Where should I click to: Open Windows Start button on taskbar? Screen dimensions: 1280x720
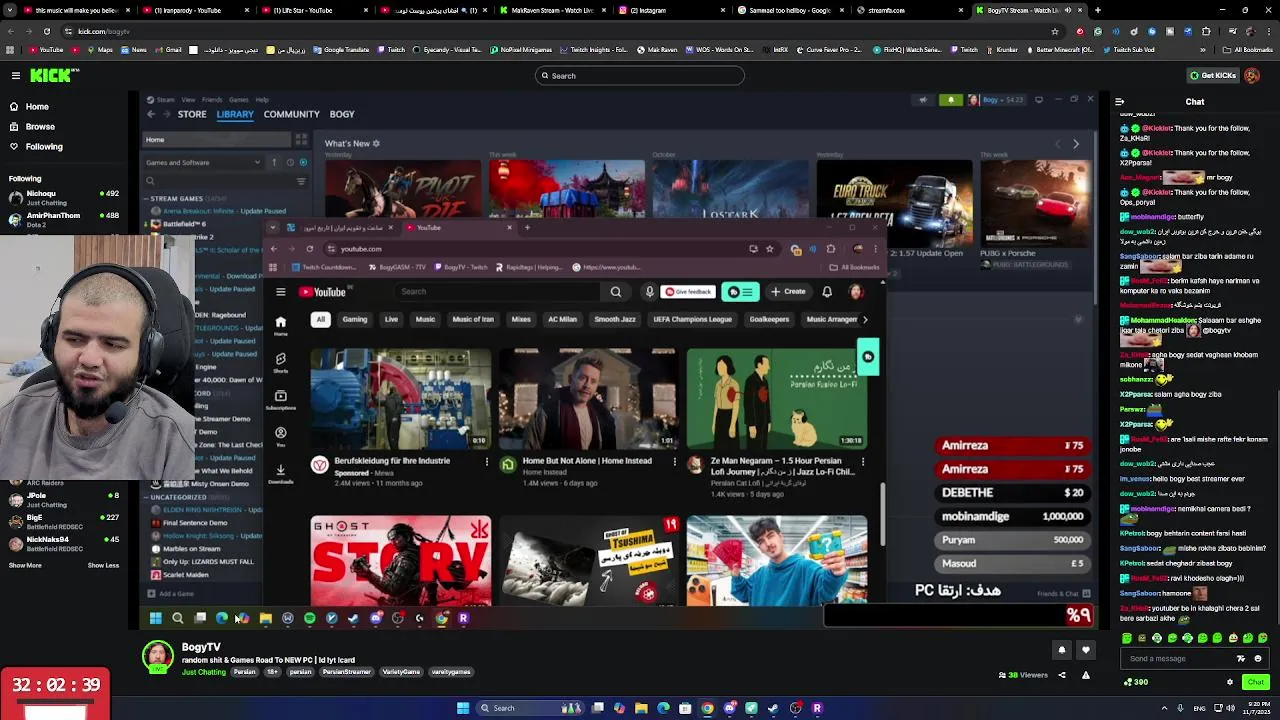pos(463,708)
